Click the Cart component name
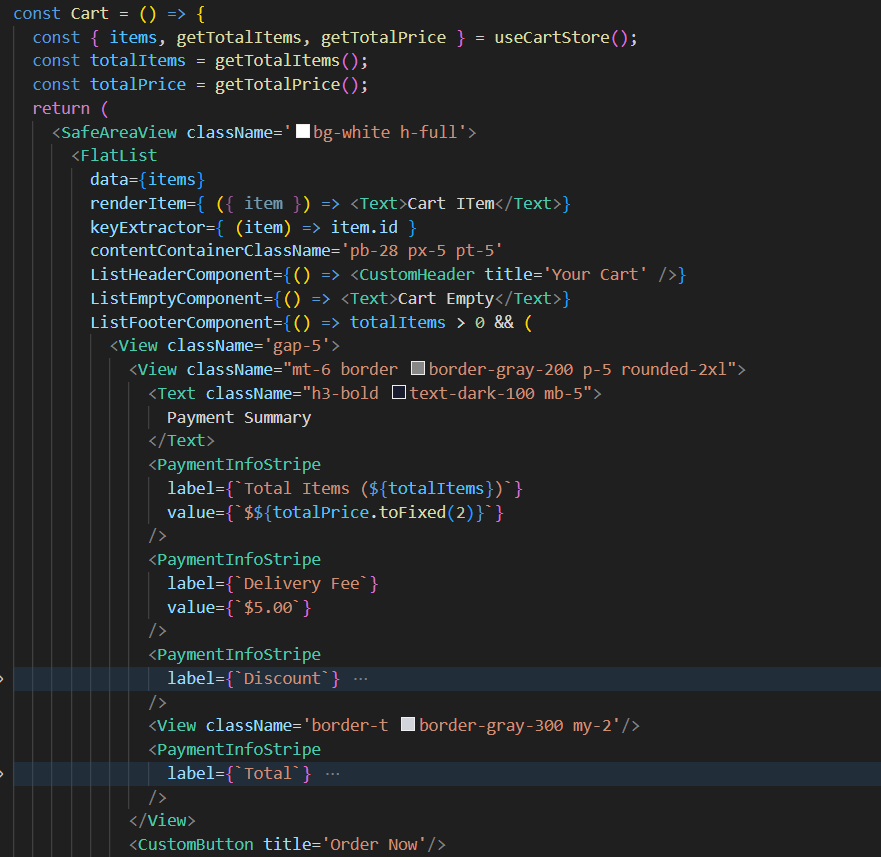This screenshot has width=881, height=857. (90, 13)
